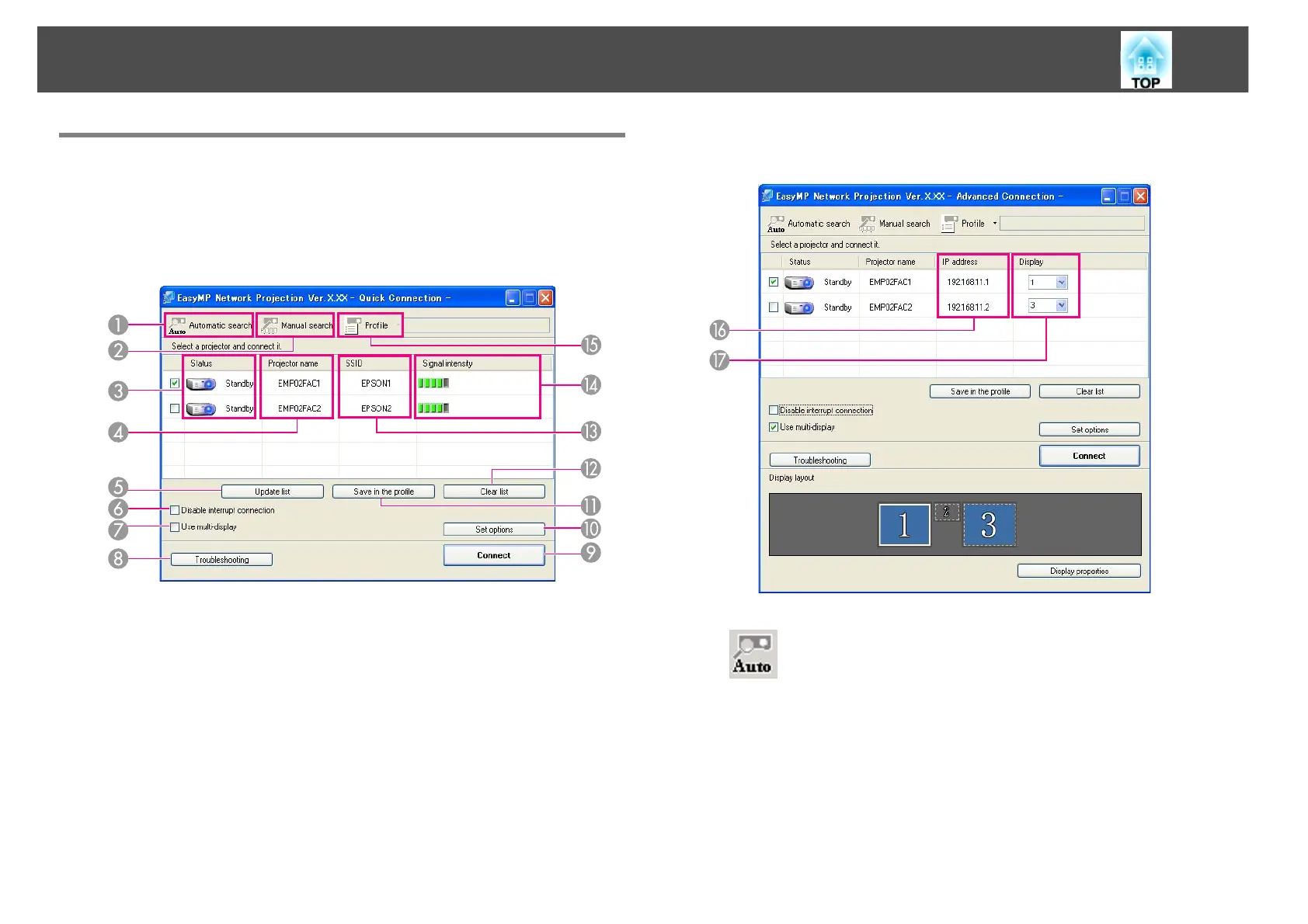Enable Use multi-display in Quick Connection
Image resolution: width=1308 pixels, height=924 pixels.
tap(175, 527)
